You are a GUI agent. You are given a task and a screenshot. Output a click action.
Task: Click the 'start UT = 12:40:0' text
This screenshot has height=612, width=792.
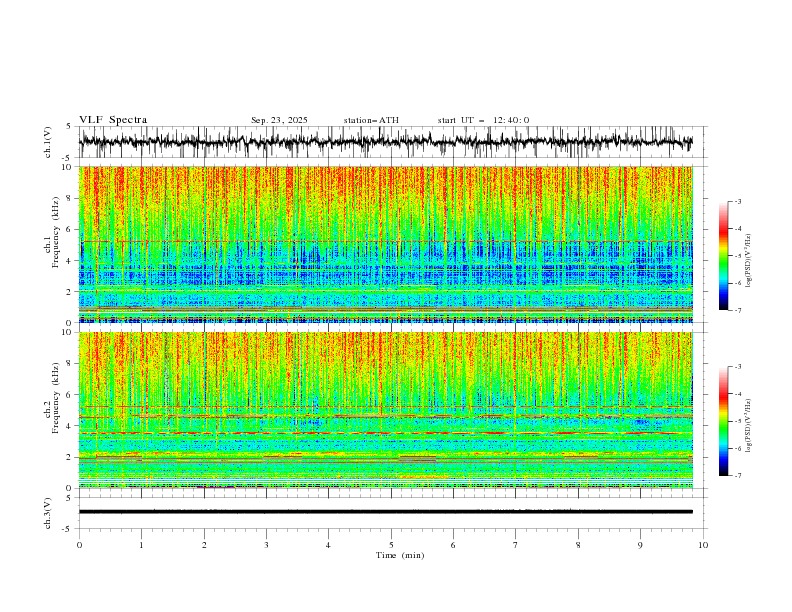click(x=483, y=120)
